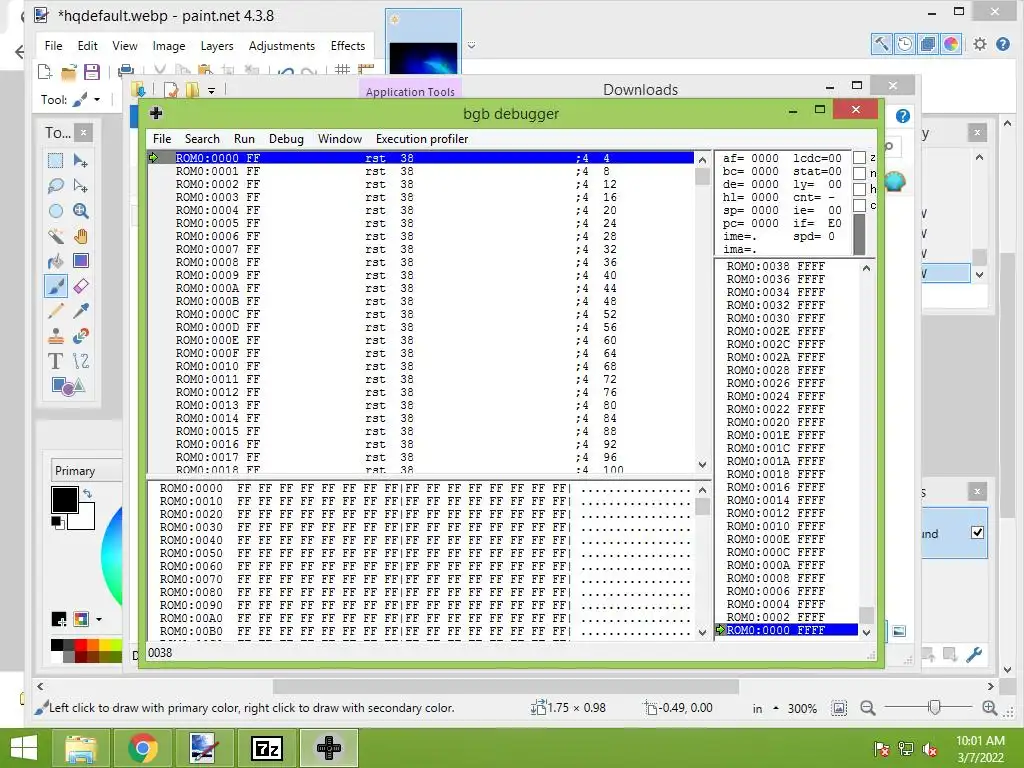Open the Search menu in bgb debugger
The width and height of the screenshot is (1024, 768).
[x=202, y=138]
